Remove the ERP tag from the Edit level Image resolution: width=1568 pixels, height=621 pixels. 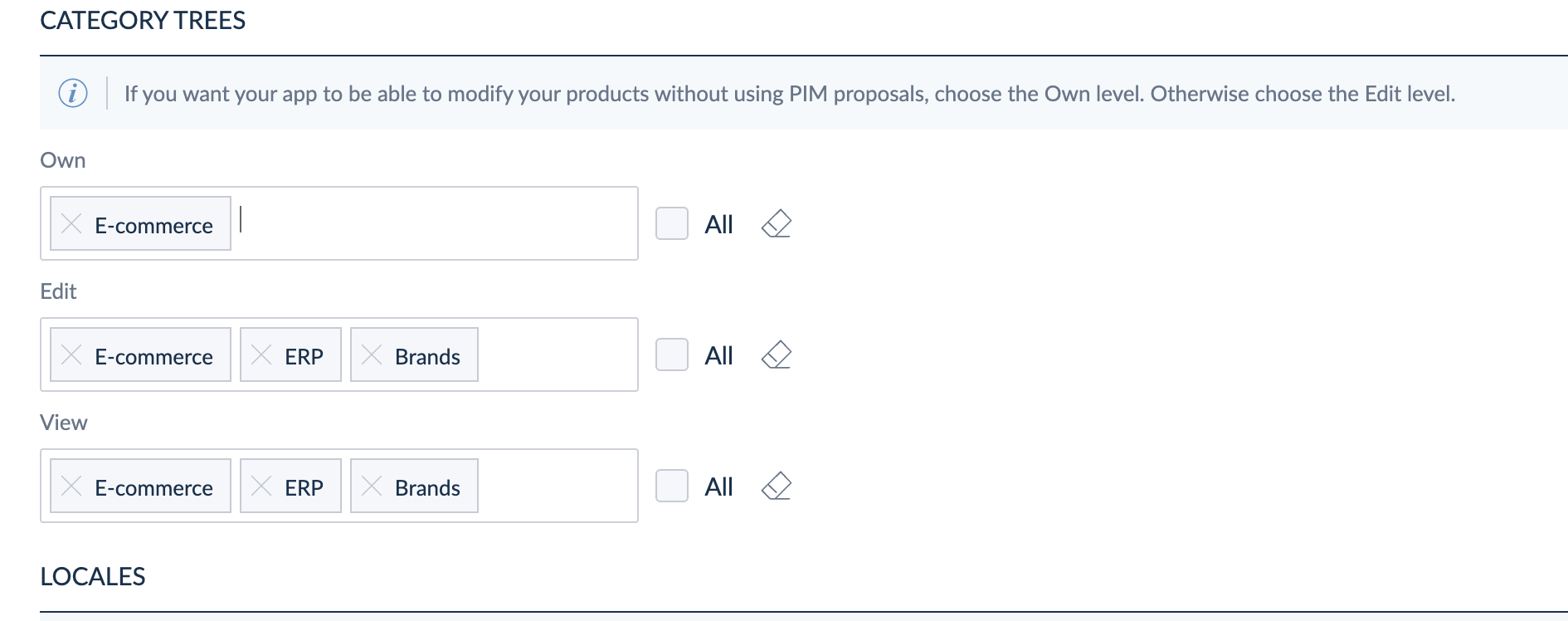point(261,355)
